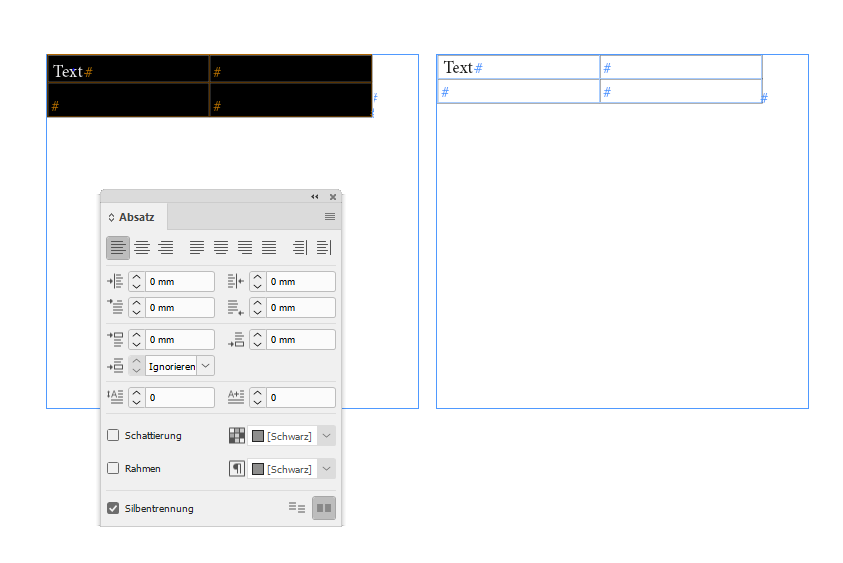843x563 pixels.
Task: Disable the Silbentrennung checkbox
Action: (x=113, y=508)
